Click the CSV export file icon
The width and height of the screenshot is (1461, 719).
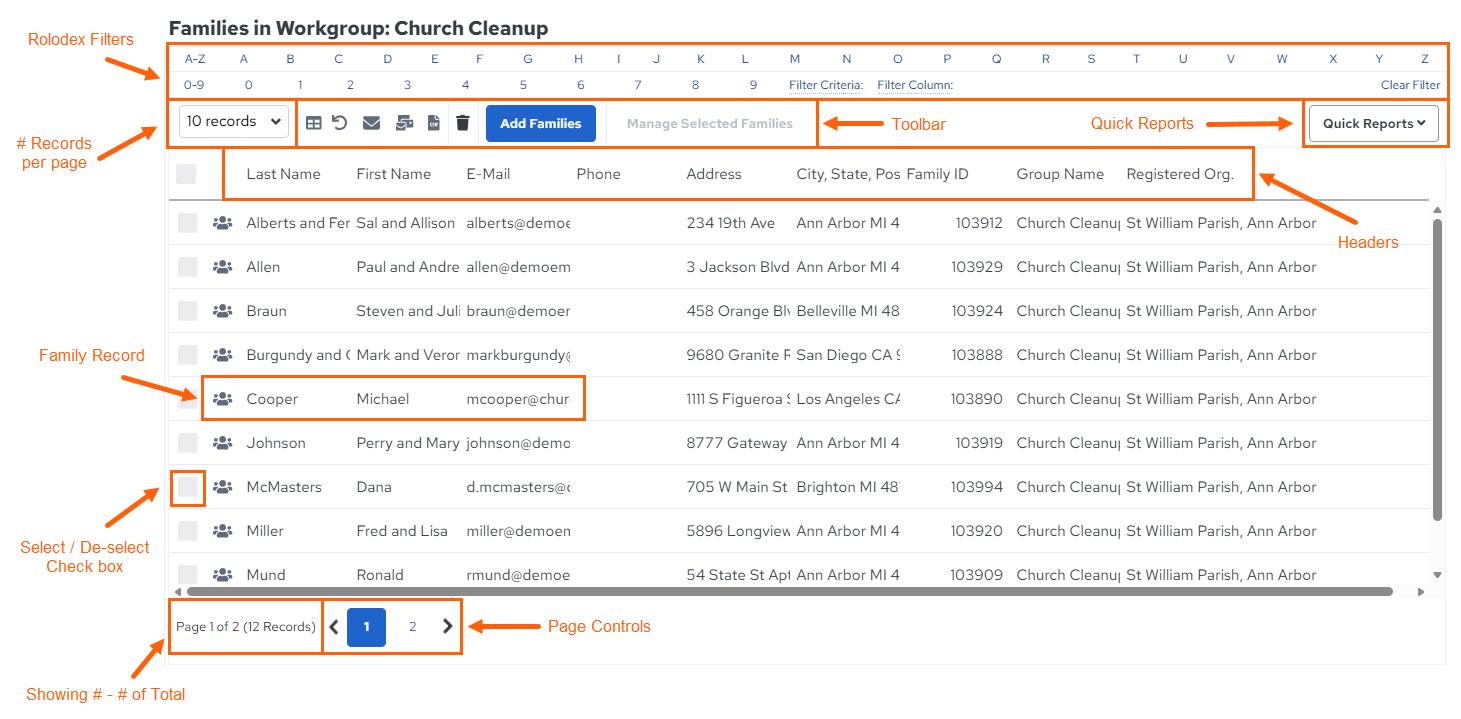pos(434,123)
